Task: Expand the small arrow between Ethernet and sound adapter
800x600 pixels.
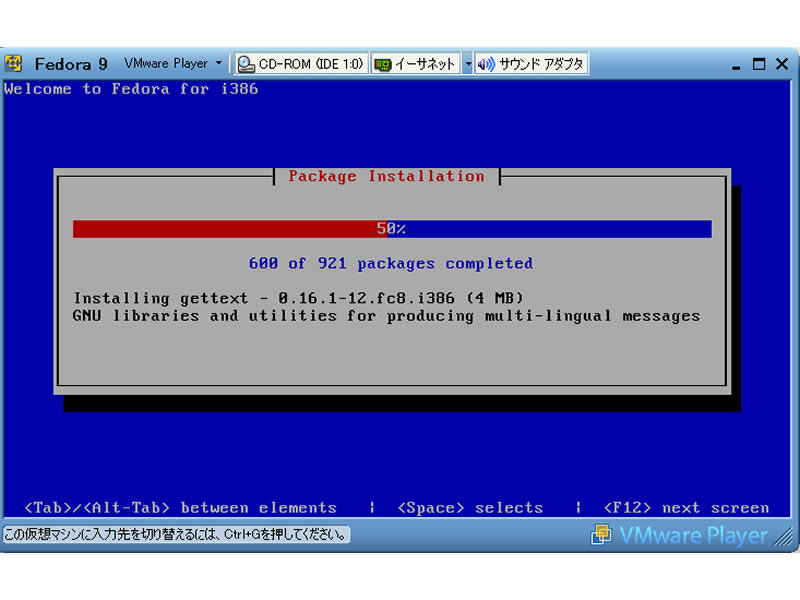Action: point(467,64)
